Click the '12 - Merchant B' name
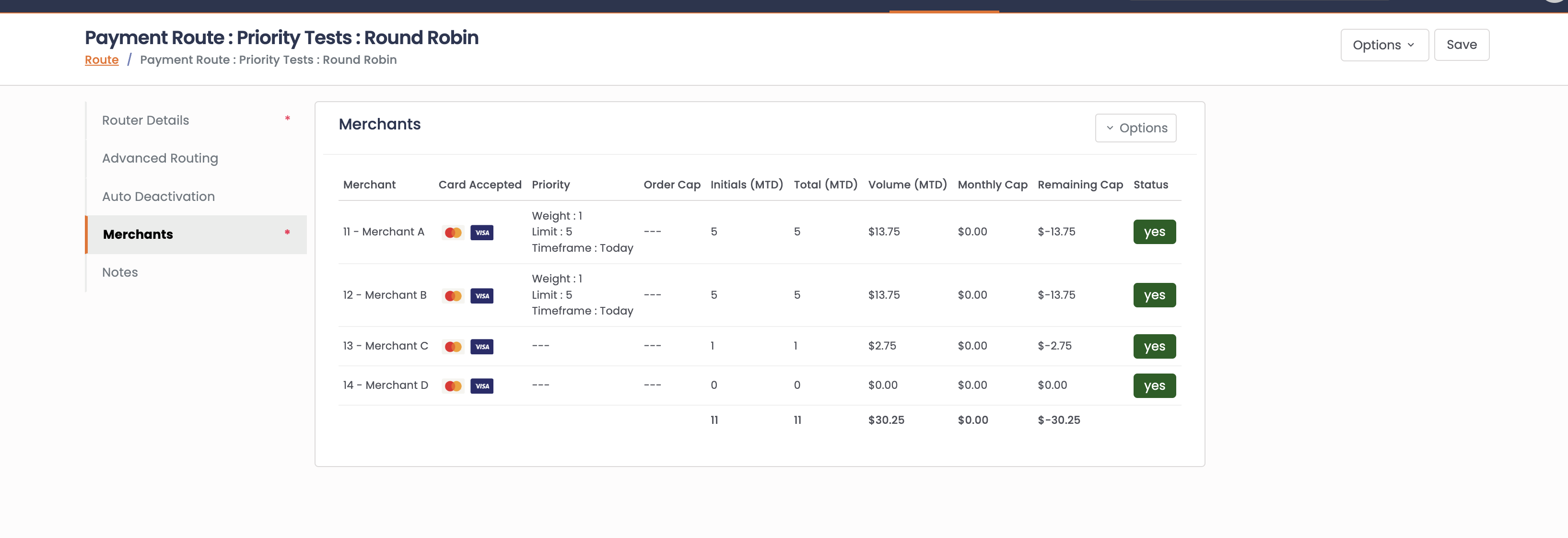The image size is (1568, 538). coord(385,295)
